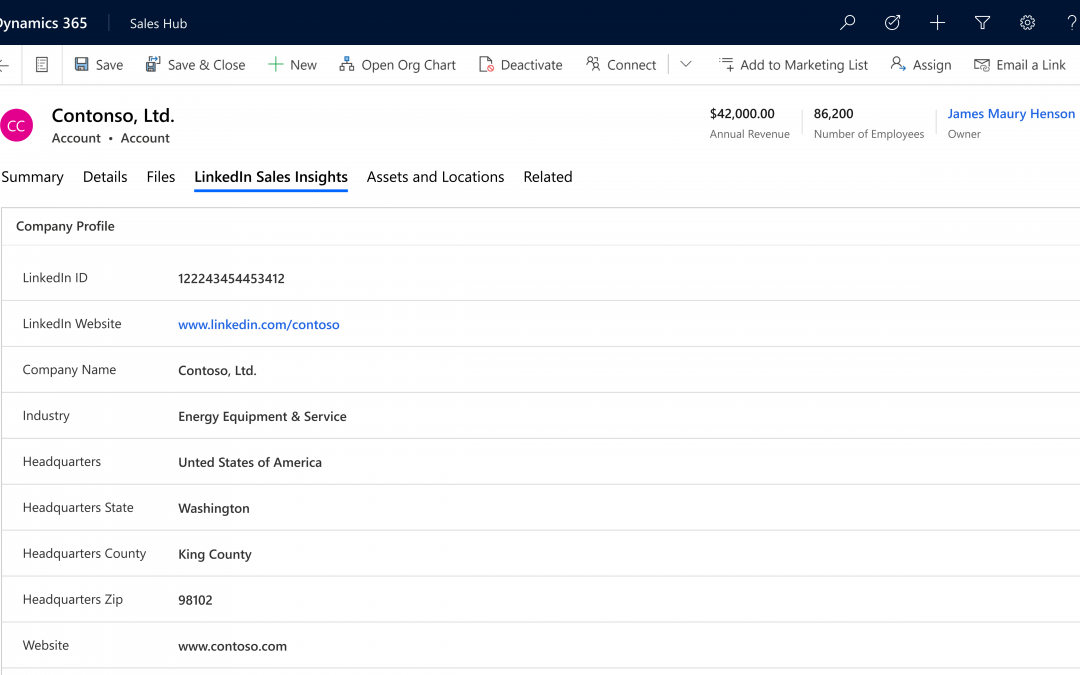Viewport: 1080px width, 675px height.
Task: Click the Company Profile section header
Action: click(x=65, y=227)
